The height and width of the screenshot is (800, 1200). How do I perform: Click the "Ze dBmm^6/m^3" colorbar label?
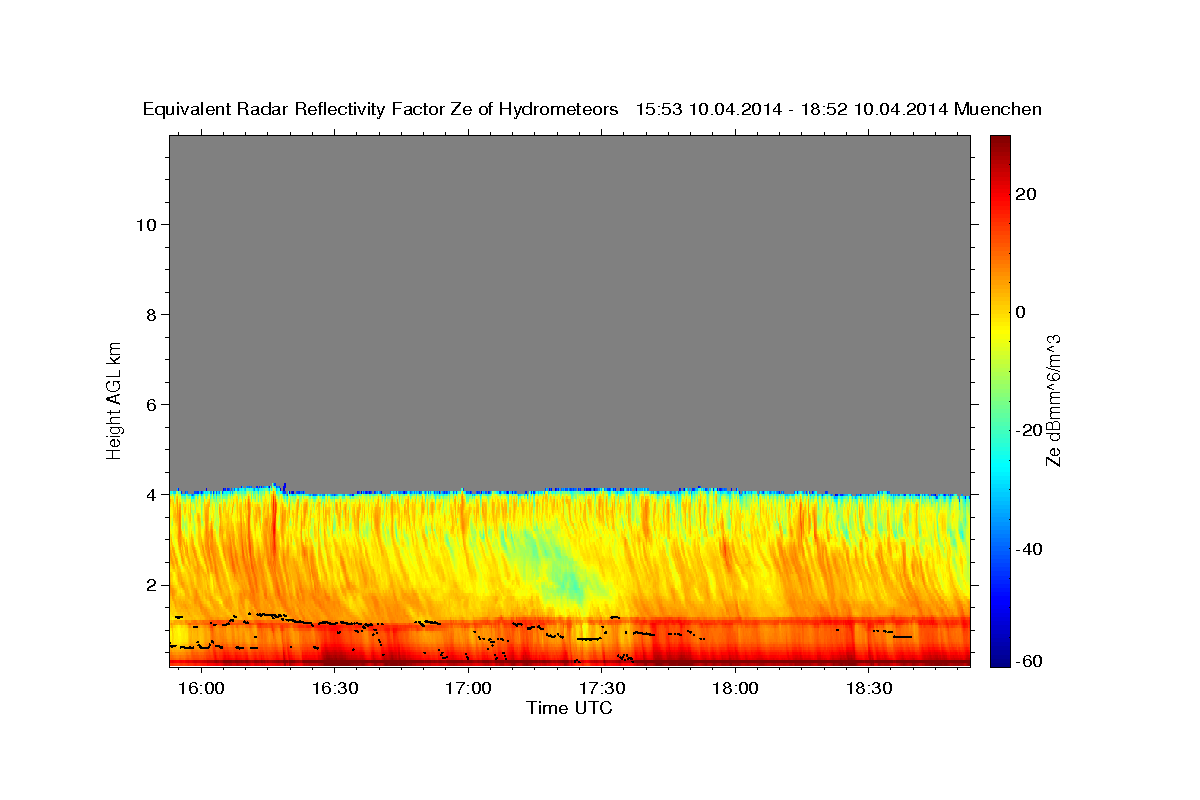(1053, 400)
